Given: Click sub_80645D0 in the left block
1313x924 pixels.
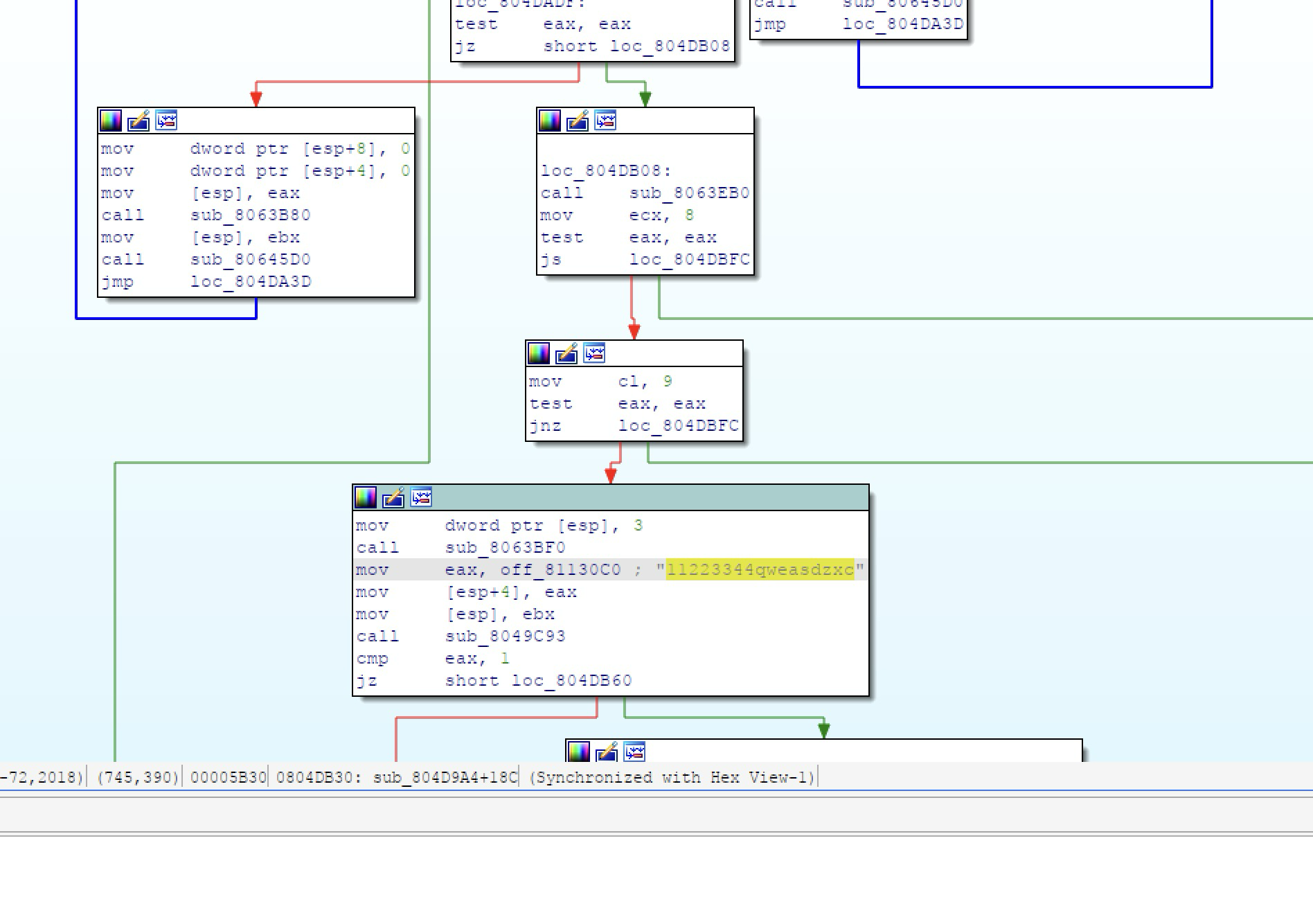Looking at the screenshot, I should click(251, 260).
